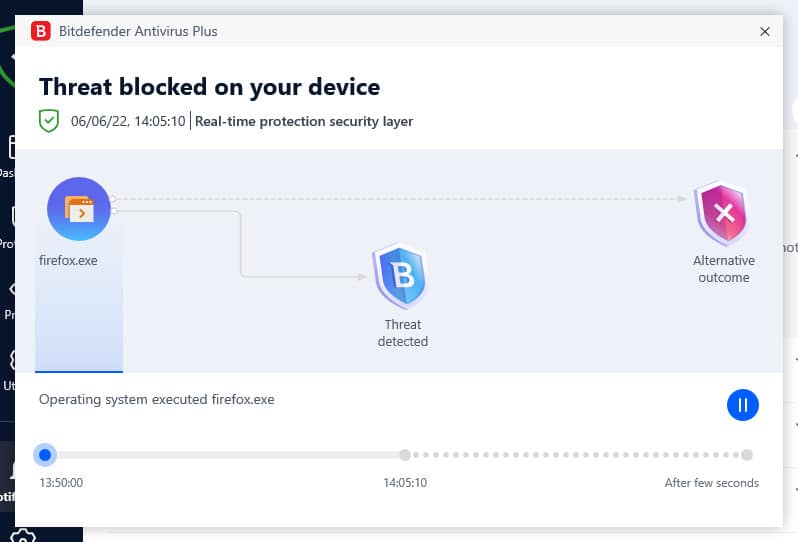Click the blue timeline slider handle
Image resolution: width=798 pixels, height=542 pixels.
[x=45, y=454]
